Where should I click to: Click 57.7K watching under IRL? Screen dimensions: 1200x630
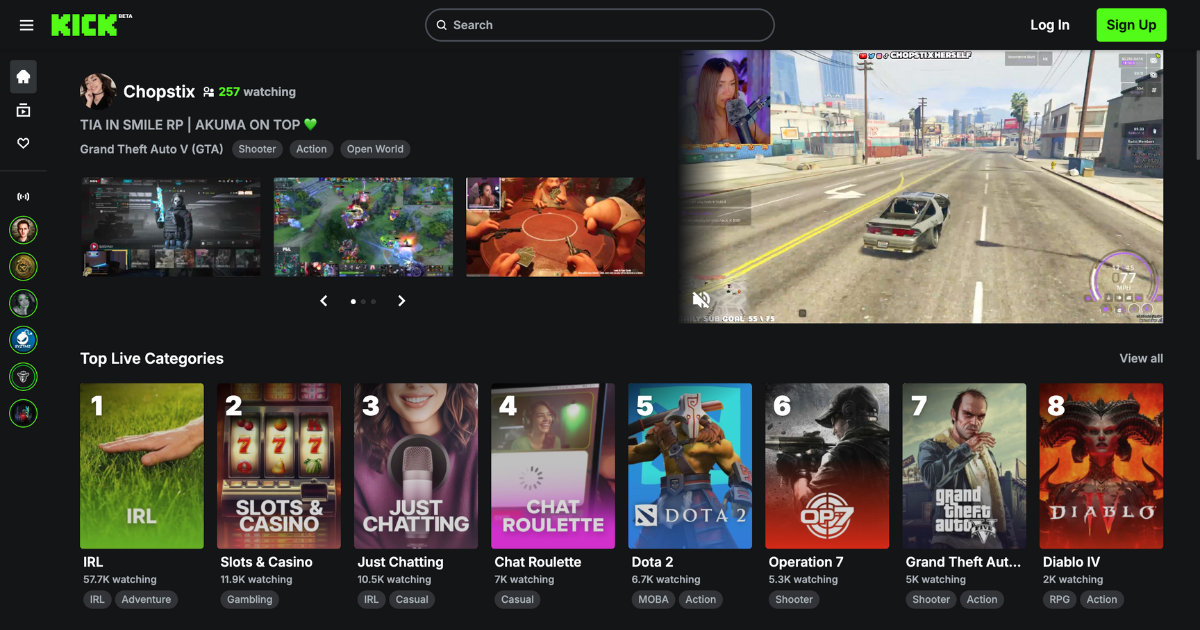[120, 580]
